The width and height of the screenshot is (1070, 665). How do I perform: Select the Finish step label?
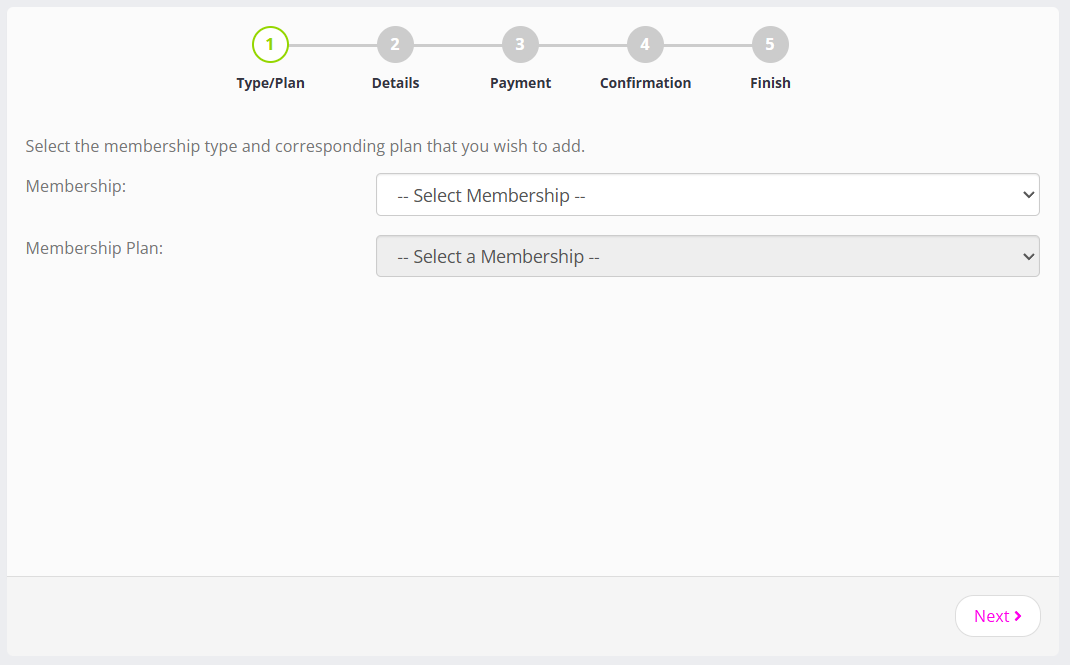click(x=770, y=83)
